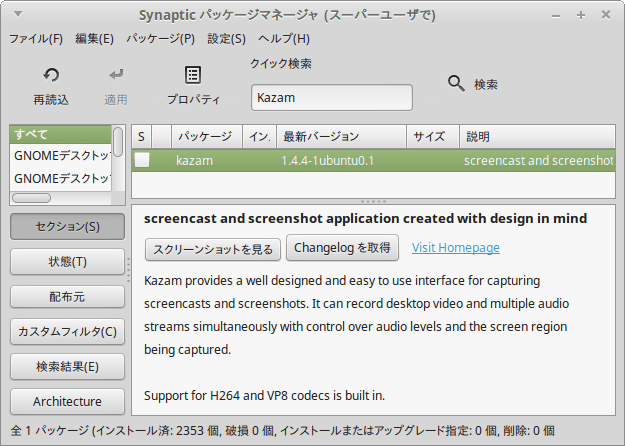This screenshot has height=446, width=625.
Task: Click the section list vertical scrollbar
Action: 118,142
